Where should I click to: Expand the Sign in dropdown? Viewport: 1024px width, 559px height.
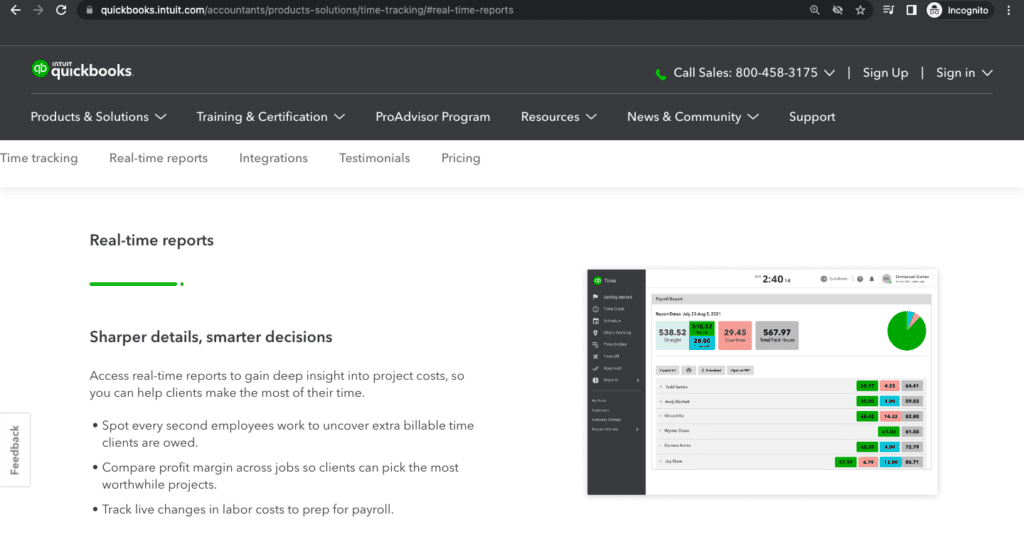[x=964, y=73]
